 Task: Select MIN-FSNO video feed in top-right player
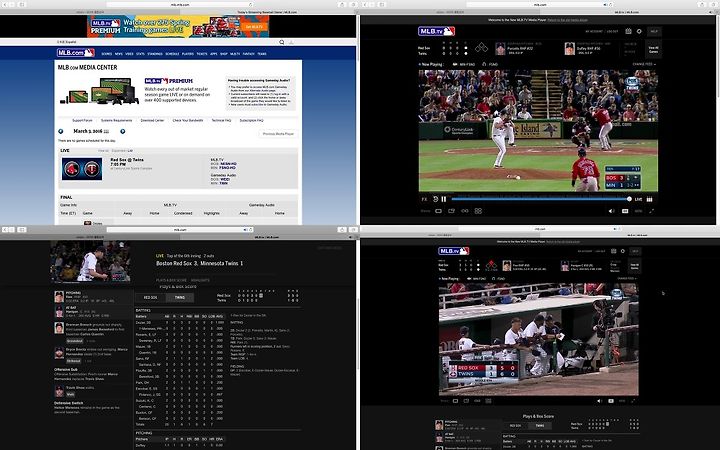[464, 64]
